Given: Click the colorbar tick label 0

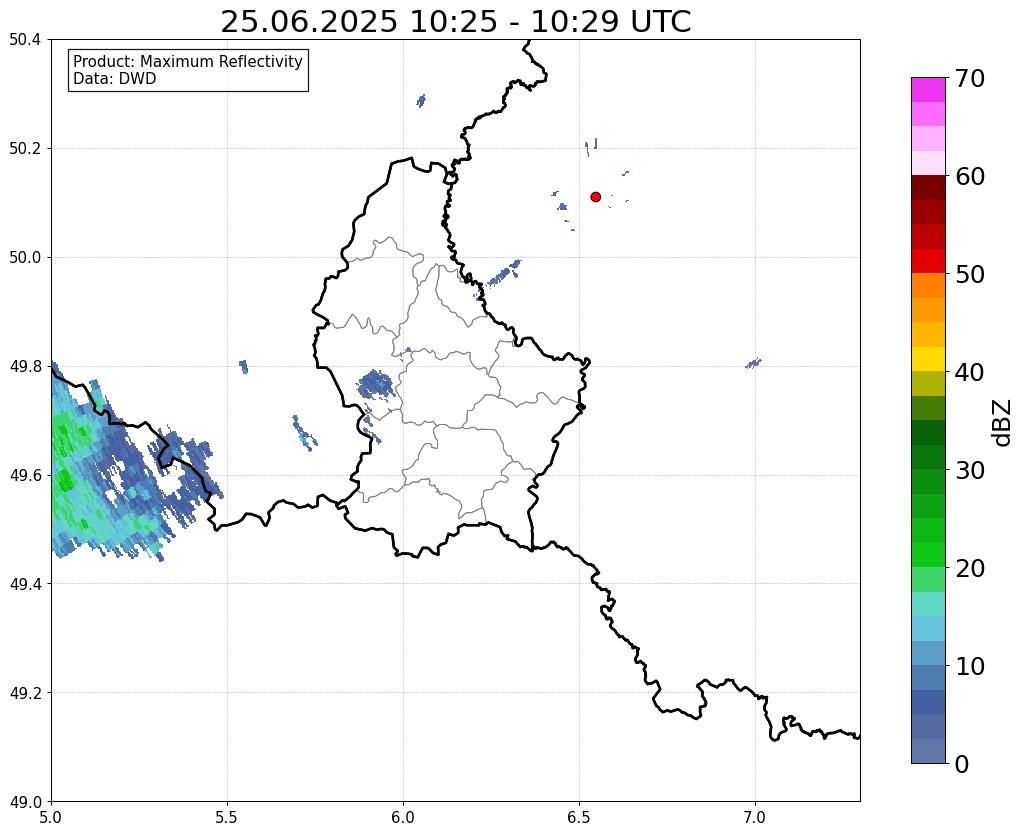Looking at the screenshot, I should (x=962, y=764).
